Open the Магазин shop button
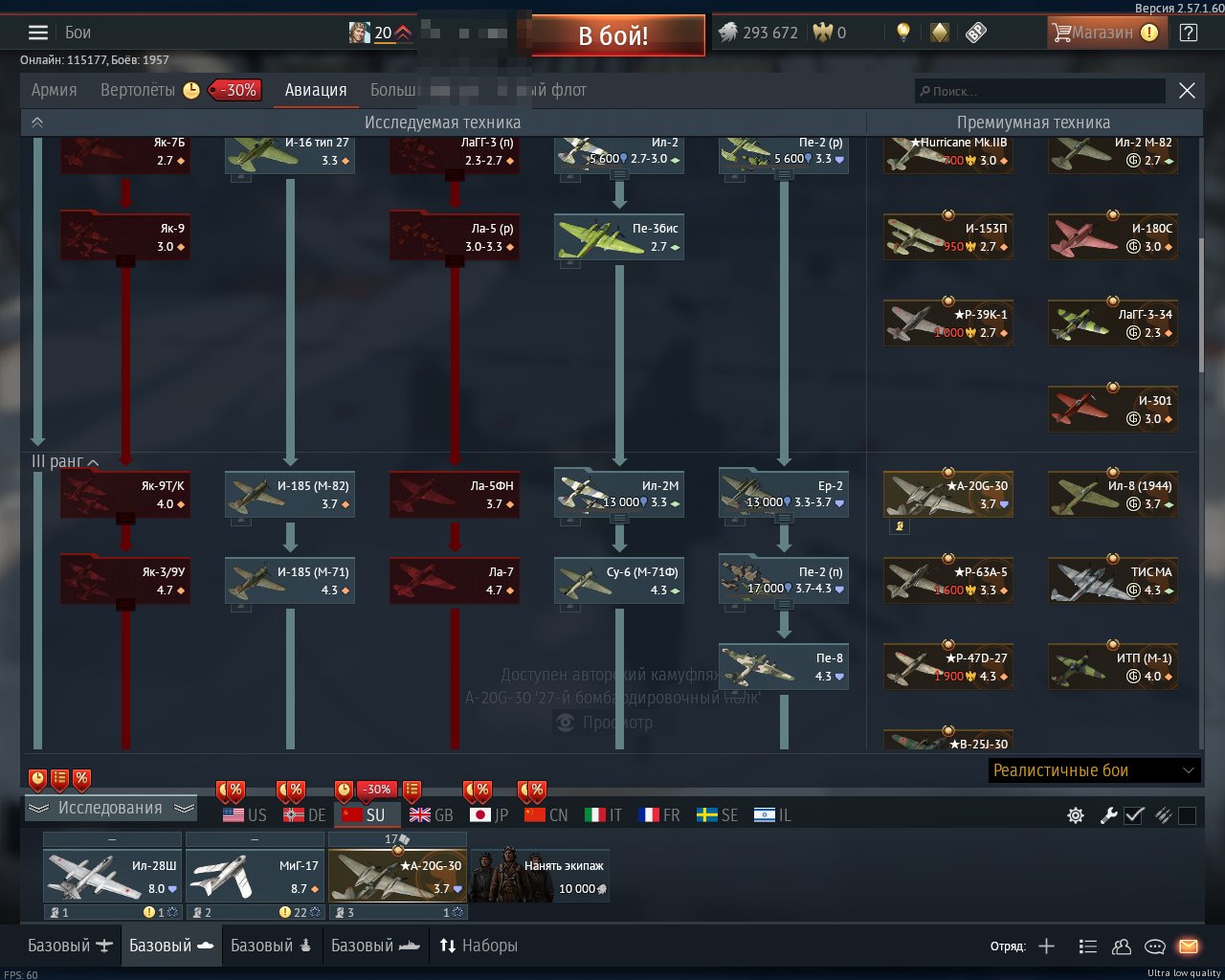This screenshot has width=1225, height=980. pos(1105,33)
